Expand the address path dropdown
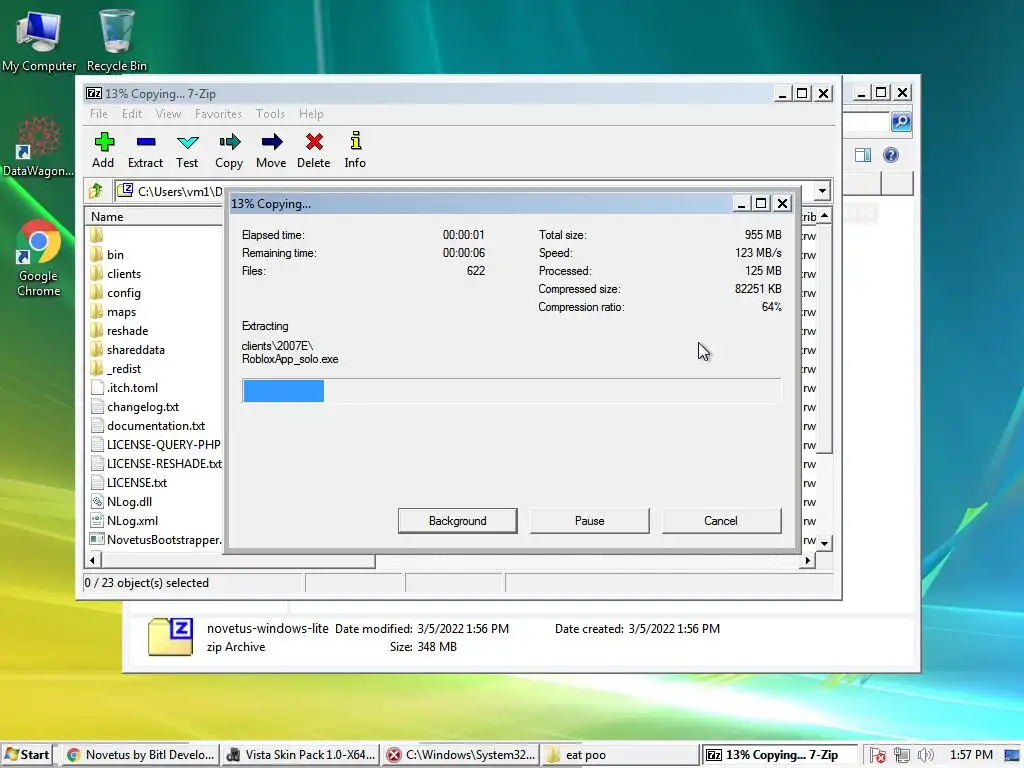The image size is (1024, 768). point(822,191)
